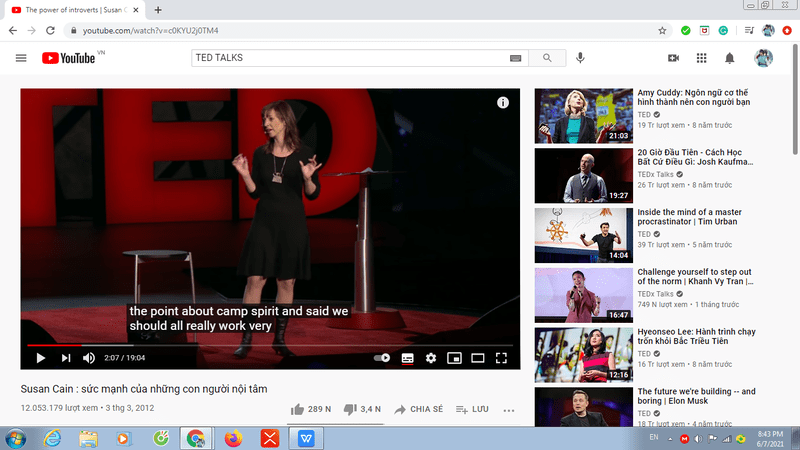Like the video with thumbs up

[297, 409]
